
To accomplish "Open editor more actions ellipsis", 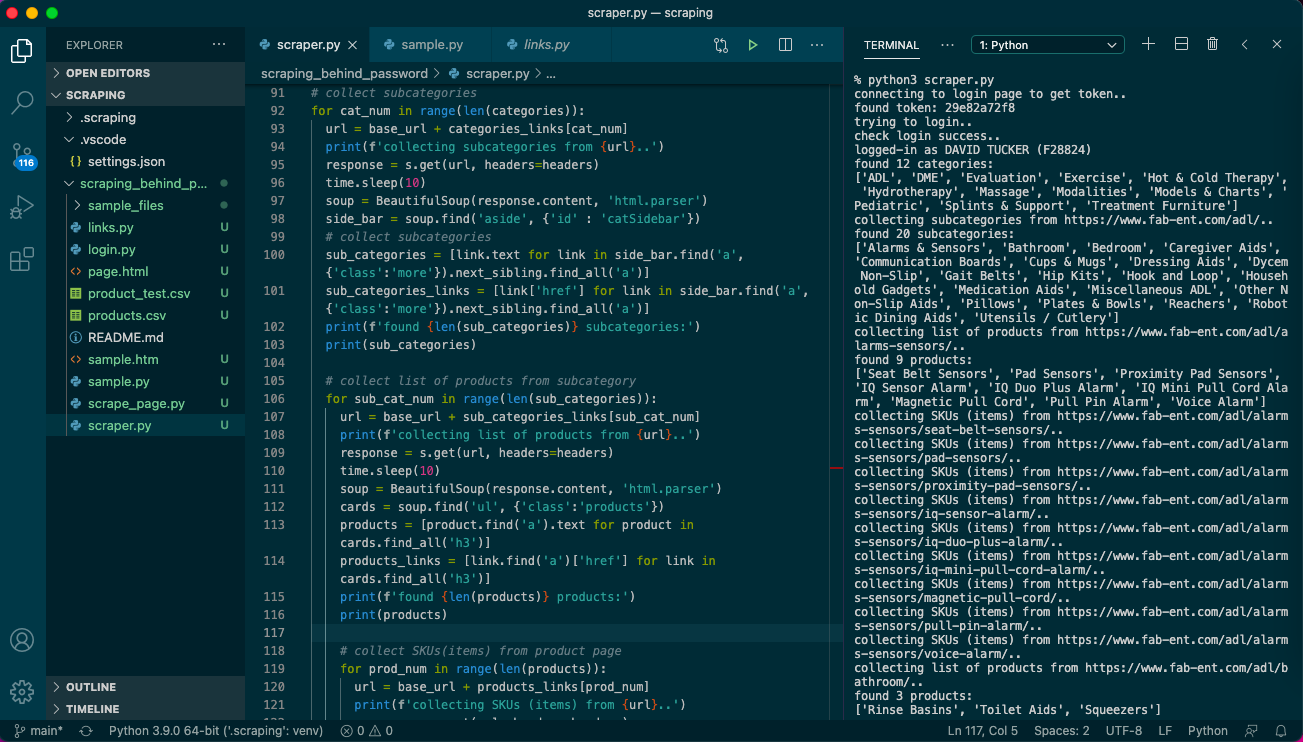I will coord(817,45).
